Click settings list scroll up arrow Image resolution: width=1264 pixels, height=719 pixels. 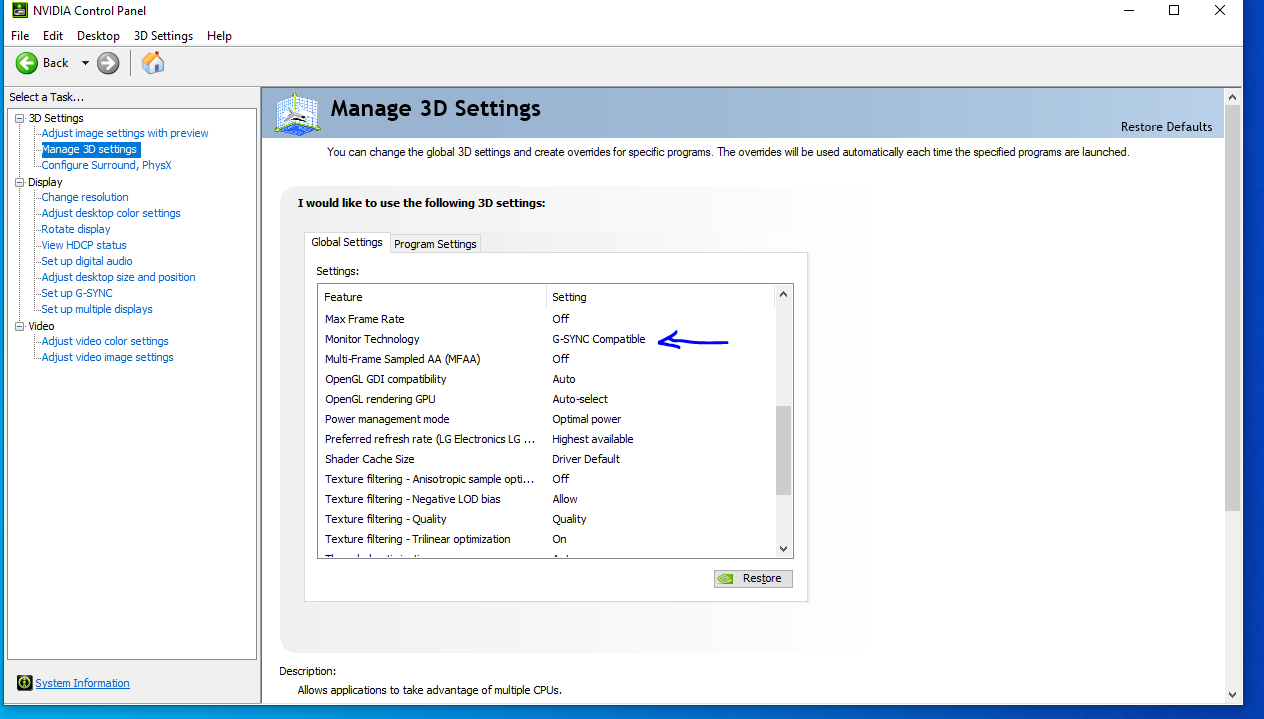[x=783, y=294]
